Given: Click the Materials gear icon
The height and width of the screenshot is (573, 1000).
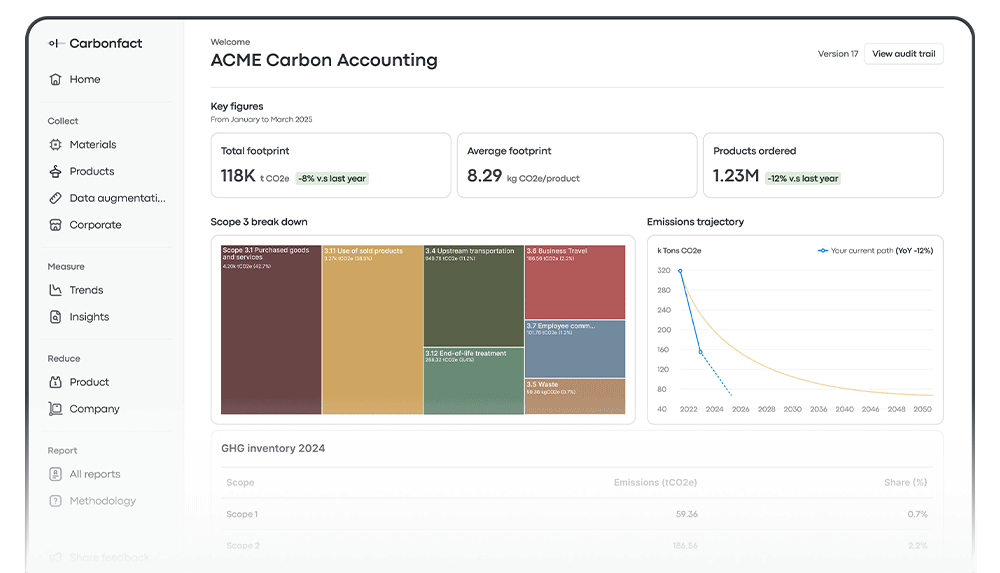Looking at the screenshot, I should click(55, 145).
